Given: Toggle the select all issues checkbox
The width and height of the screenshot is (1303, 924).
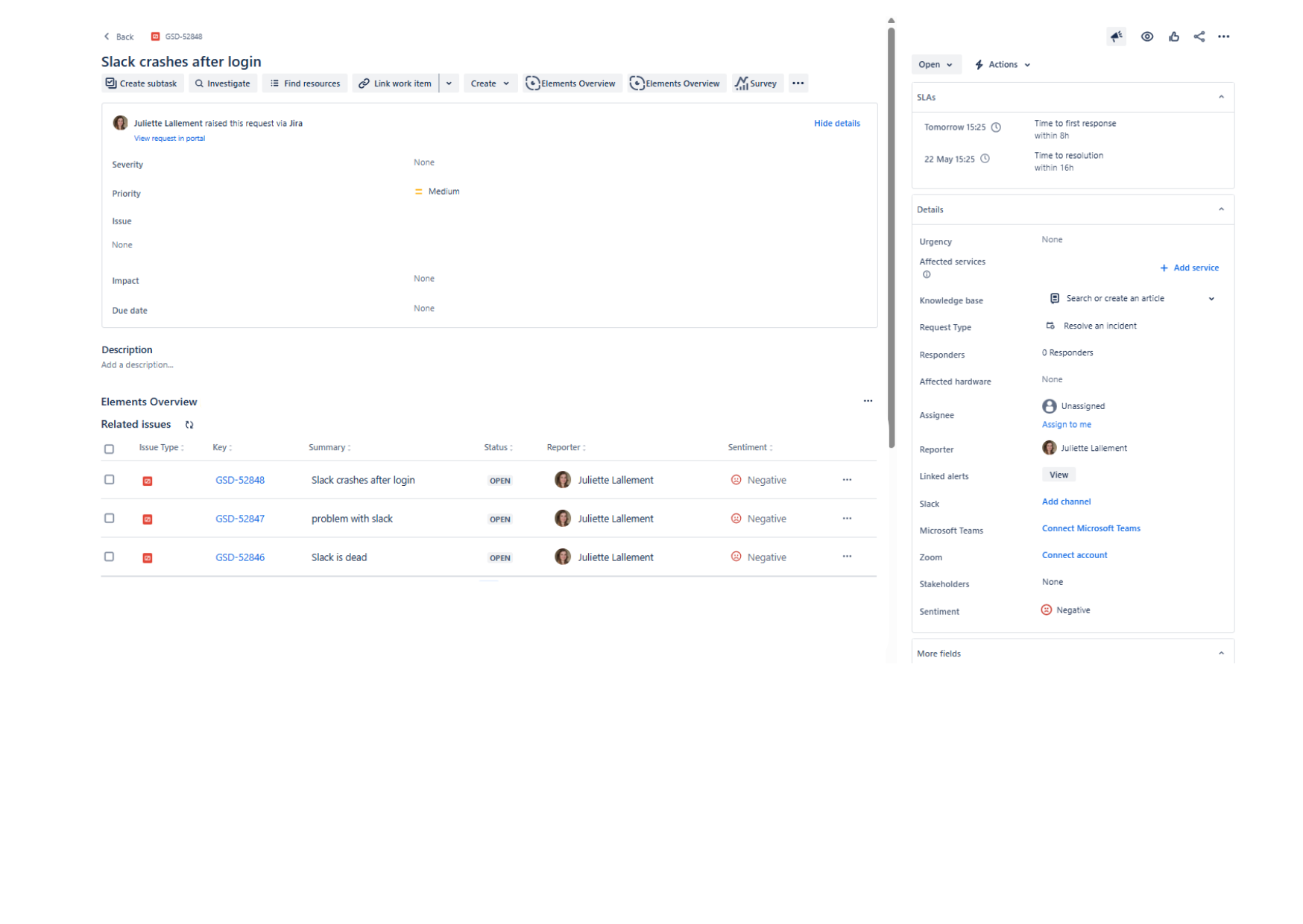Looking at the screenshot, I should pos(110,449).
